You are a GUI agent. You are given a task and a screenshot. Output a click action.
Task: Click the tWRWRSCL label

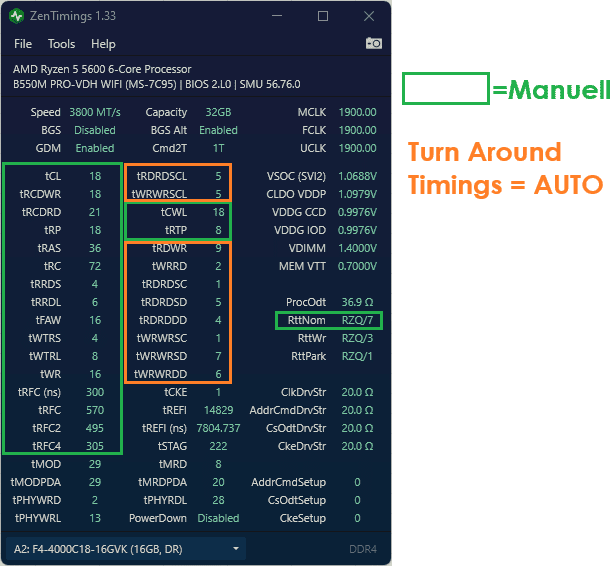tap(160, 194)
